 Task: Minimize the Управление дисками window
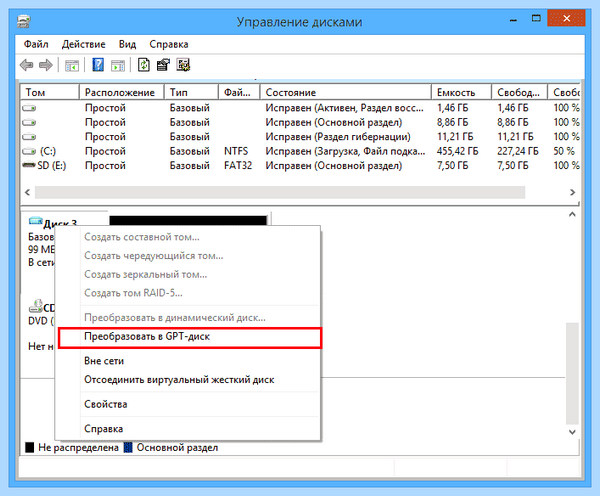pyautogui.click(x=514, y=19)
